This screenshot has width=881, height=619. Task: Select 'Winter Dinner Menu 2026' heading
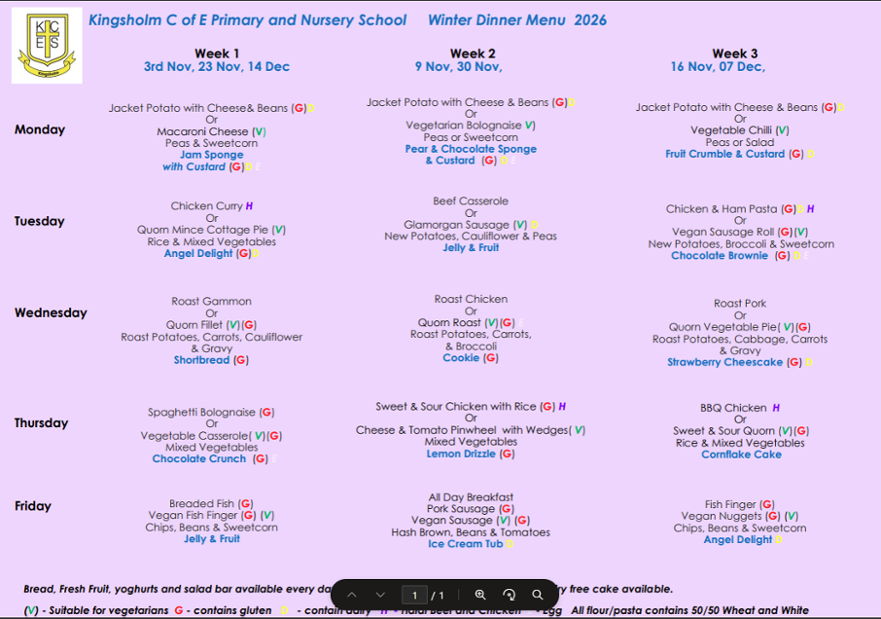517,20
